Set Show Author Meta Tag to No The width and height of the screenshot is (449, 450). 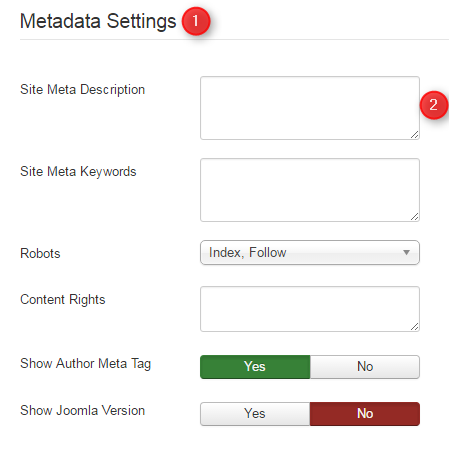[365, 367]
